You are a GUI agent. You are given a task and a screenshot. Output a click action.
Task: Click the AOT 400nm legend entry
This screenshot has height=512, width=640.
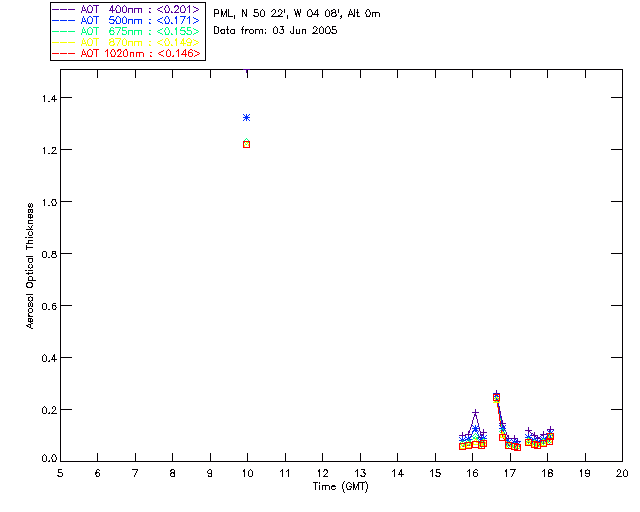pos(126,9)
